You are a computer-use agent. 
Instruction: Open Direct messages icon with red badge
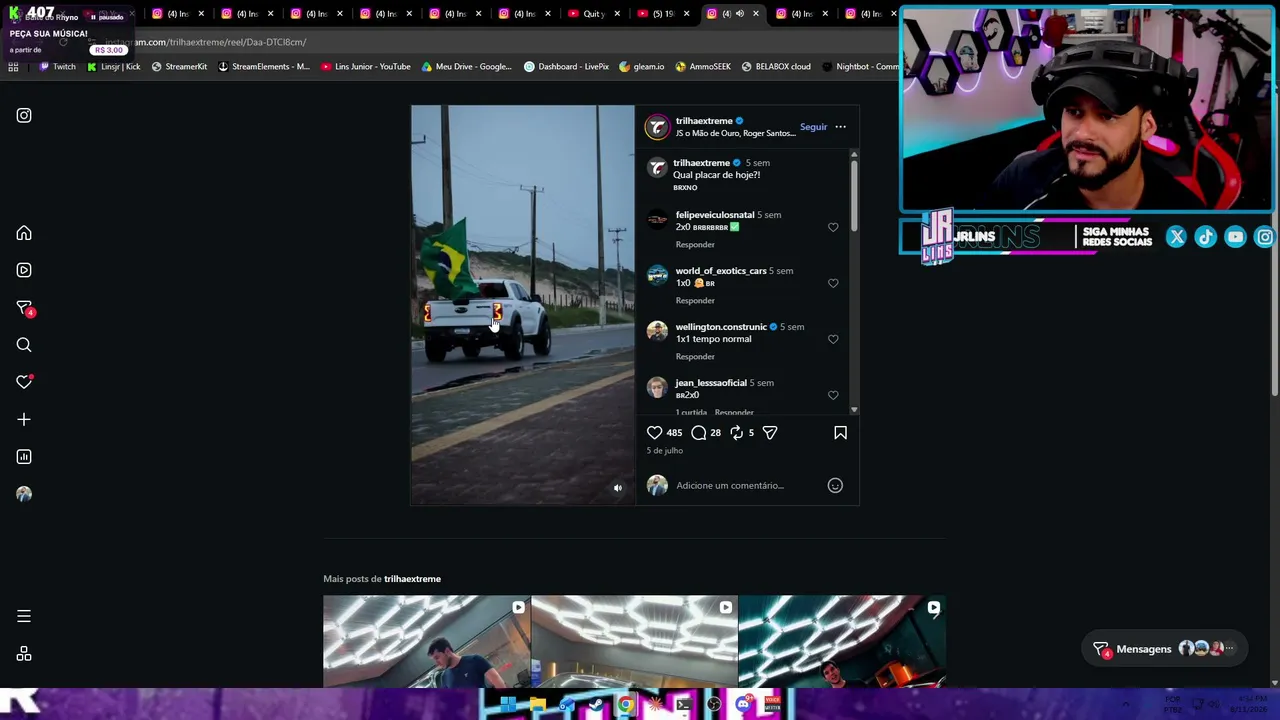(x=24, y=308)
